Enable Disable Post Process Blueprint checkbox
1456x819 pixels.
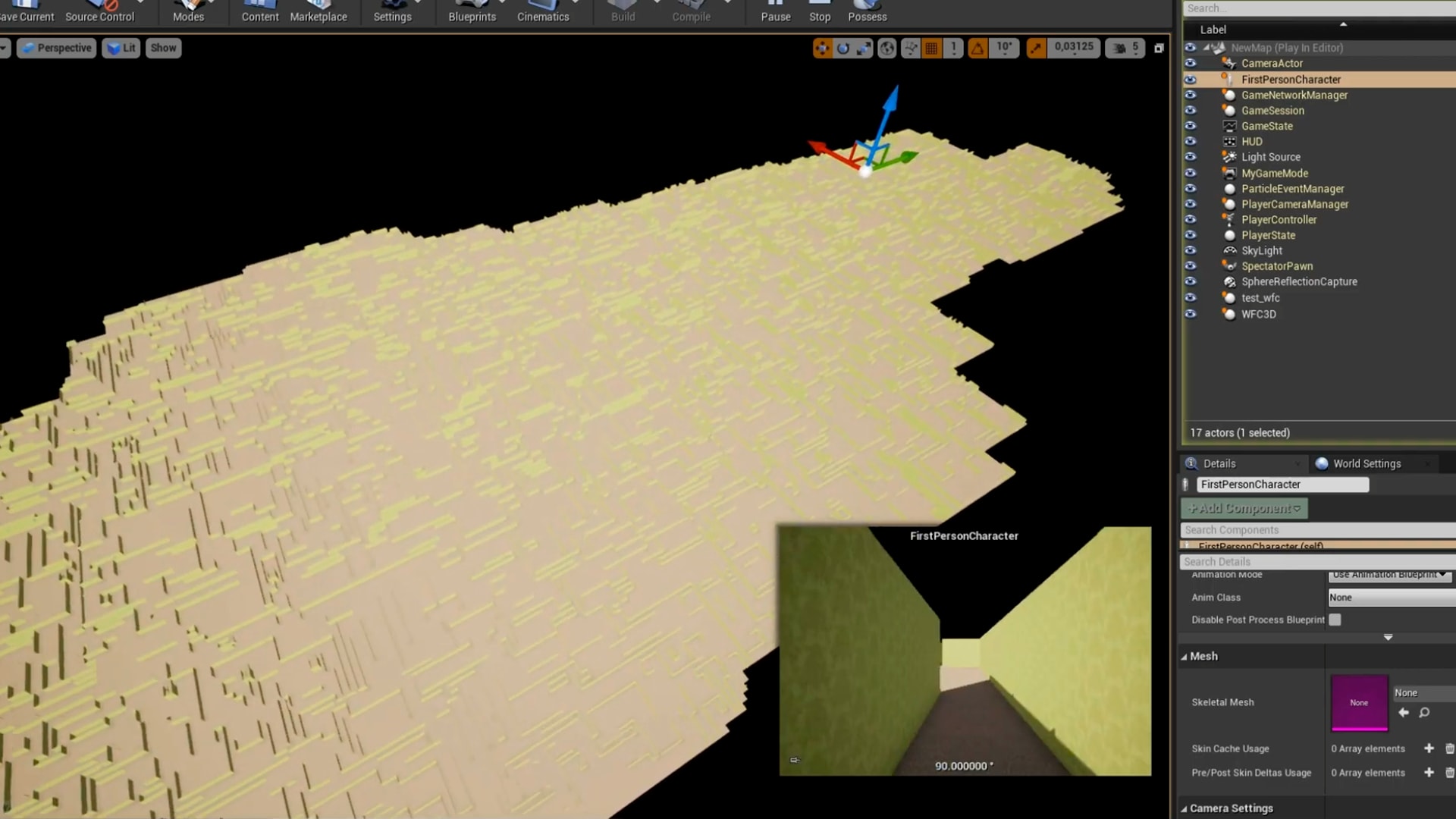(1335, 620)
